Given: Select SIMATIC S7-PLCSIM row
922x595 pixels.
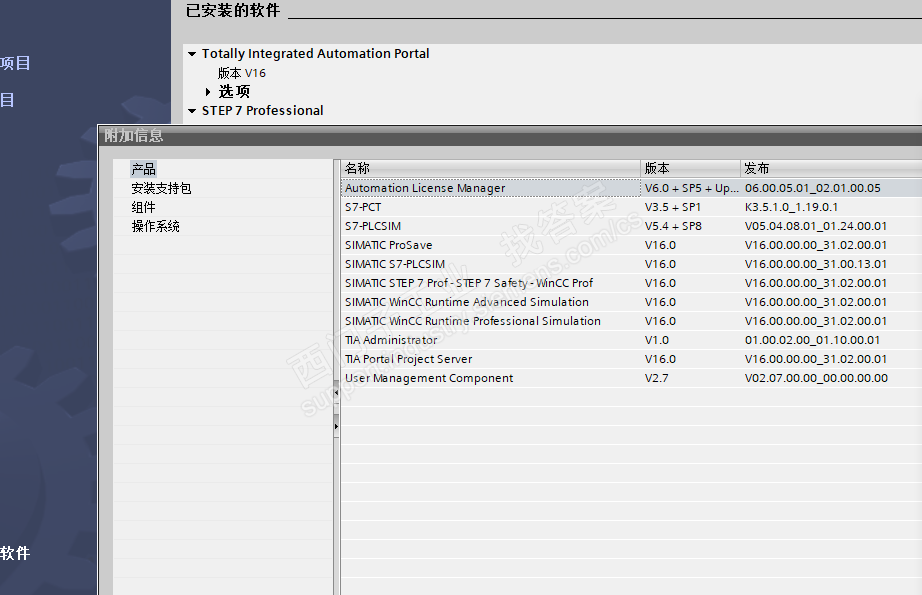Looking at the screenshot, I should coord(632,264).
